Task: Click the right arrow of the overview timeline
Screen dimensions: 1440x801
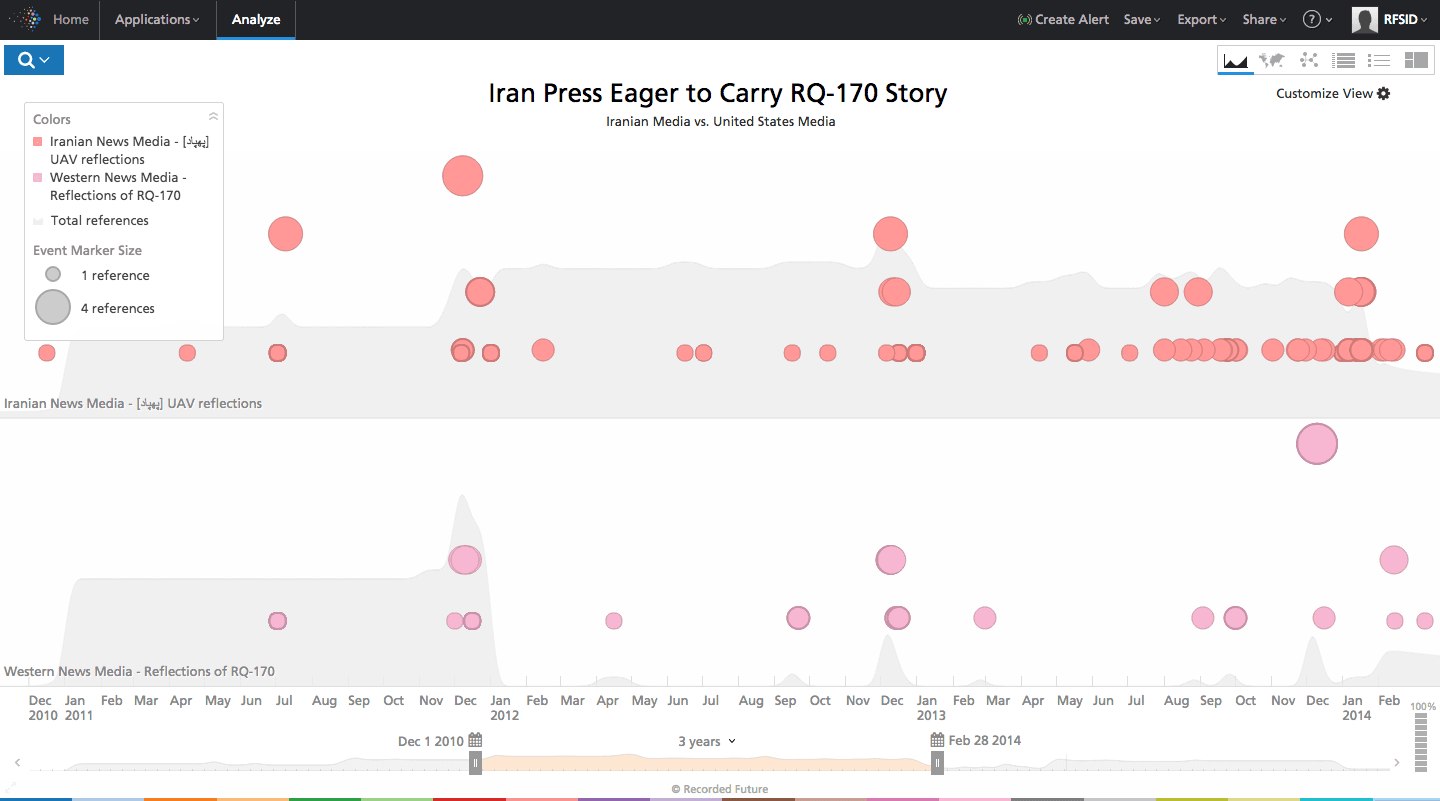Action: 1398,763
